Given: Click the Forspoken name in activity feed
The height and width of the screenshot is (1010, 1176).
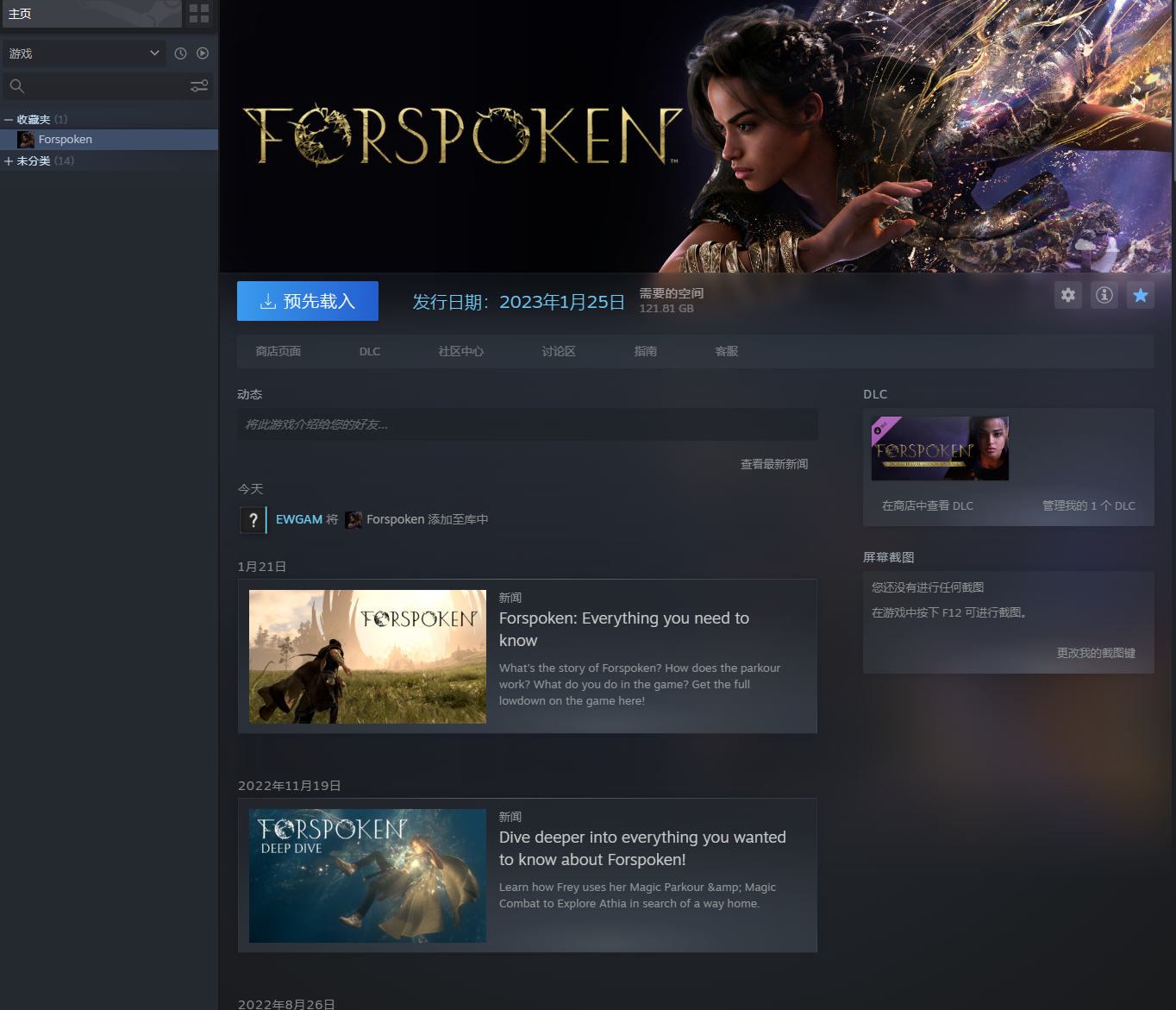Looking at the screenshot, I should tap(396, 519).
